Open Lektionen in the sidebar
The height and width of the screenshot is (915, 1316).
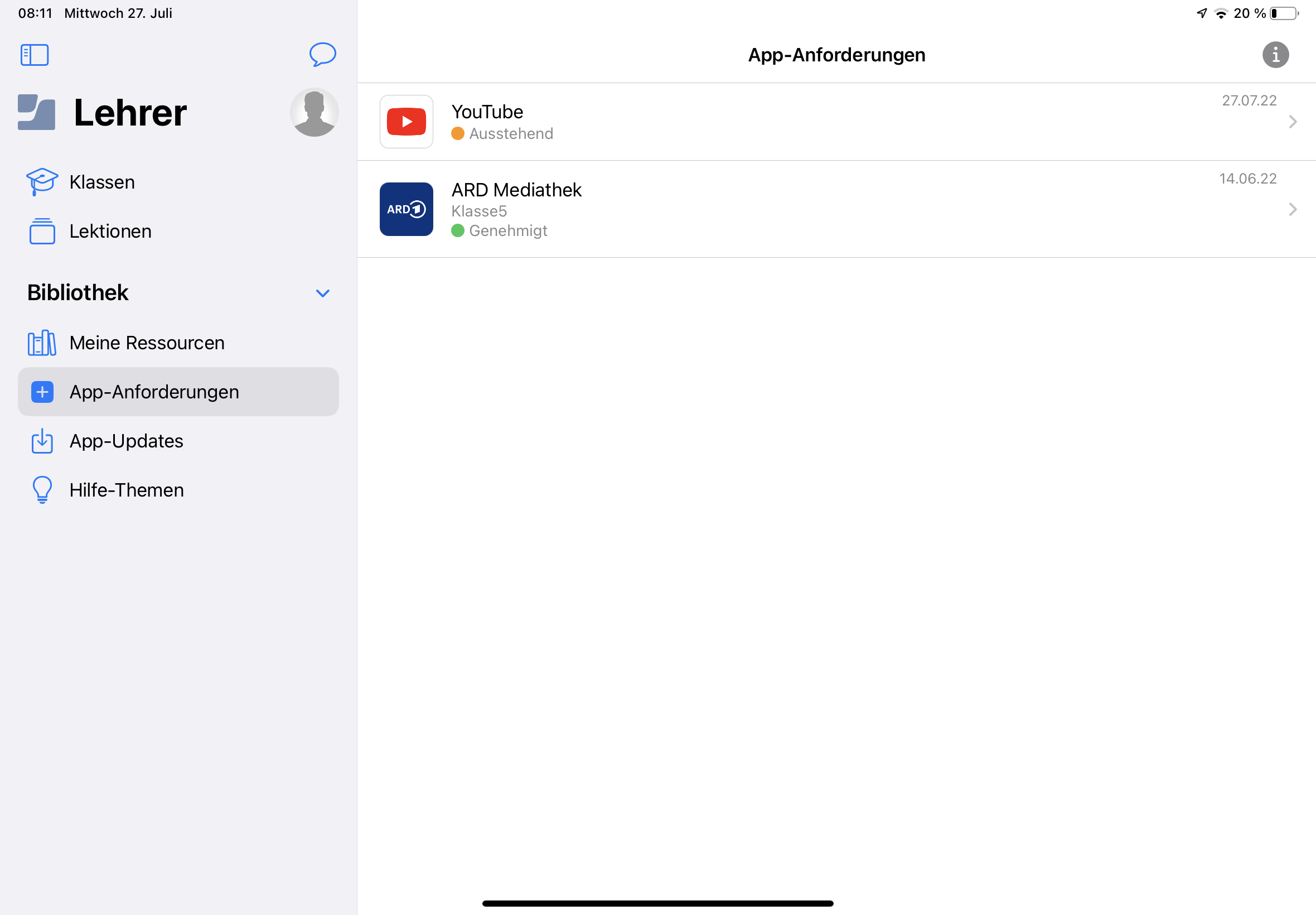click(178, 232)
